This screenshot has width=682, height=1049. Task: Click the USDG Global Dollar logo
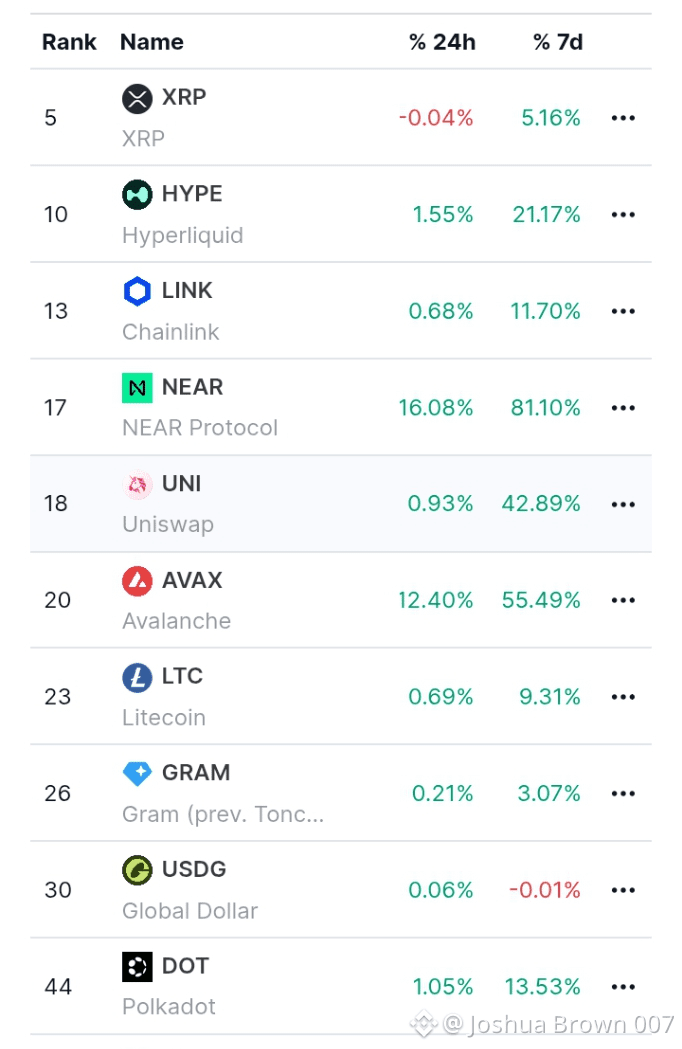click(137, 870)
